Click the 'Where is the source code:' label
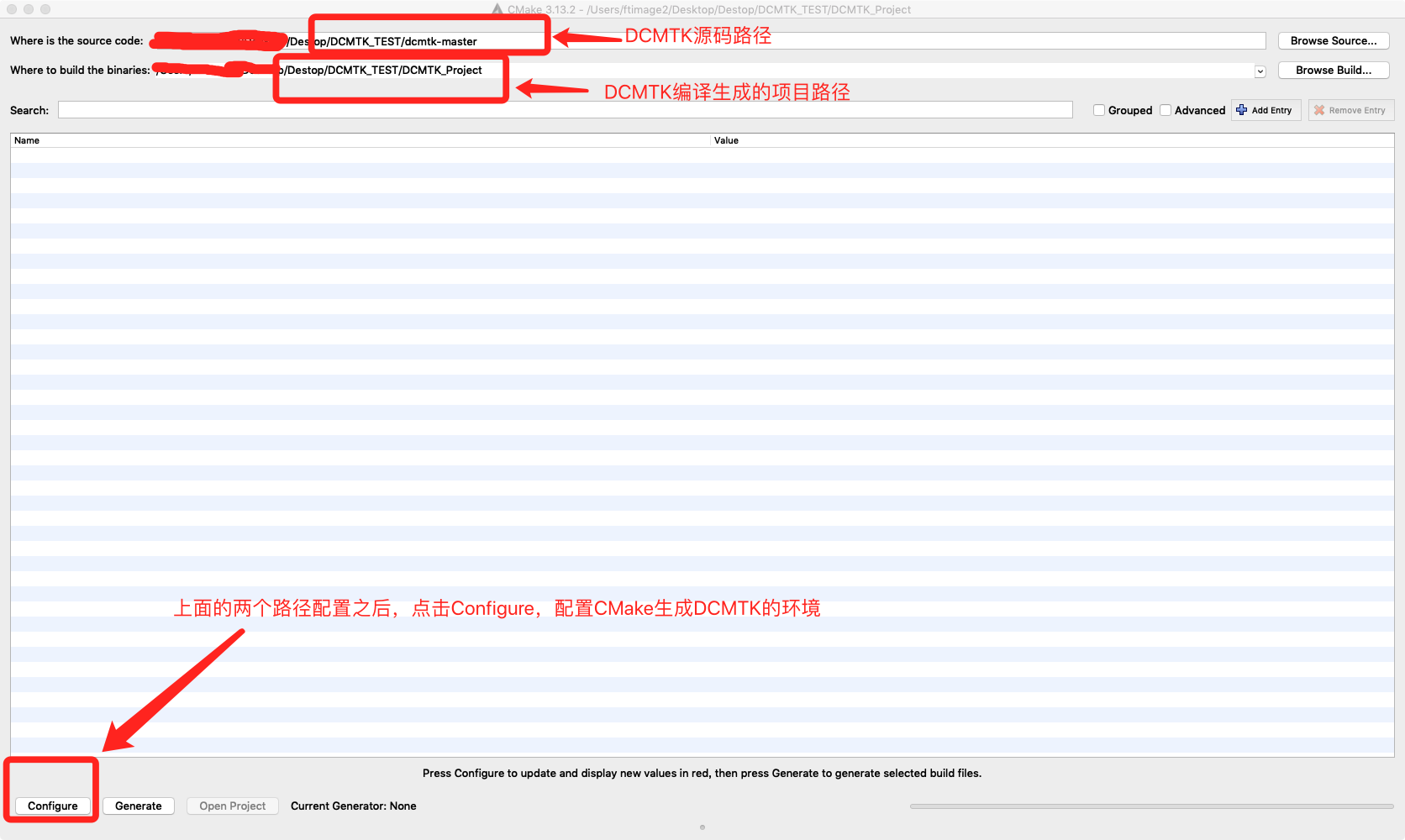The width and height of the screenshot is (1405, 840). (76, 40)
